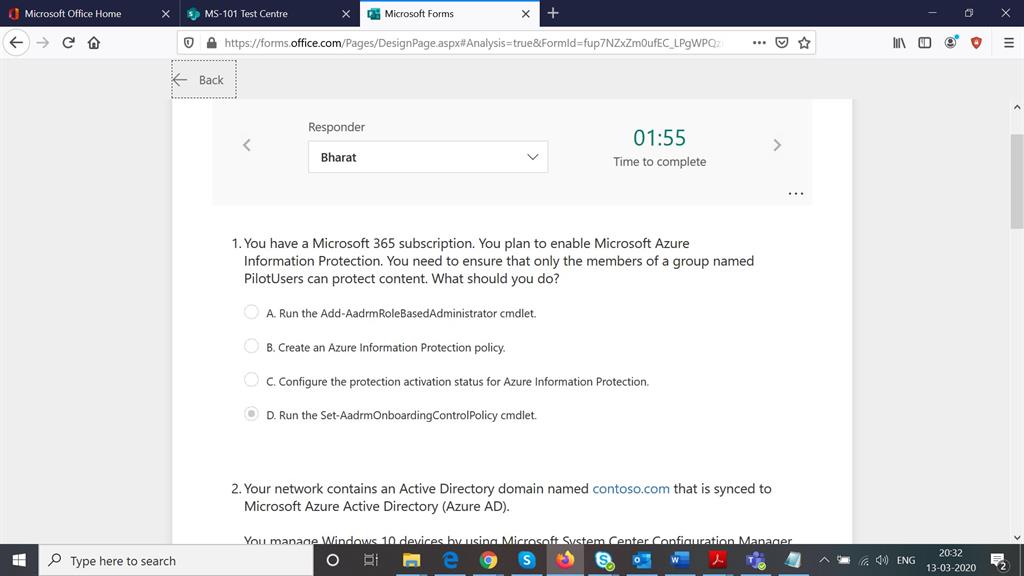
Task: Open Cortana circle on taskbar
Action: [332, 560]
